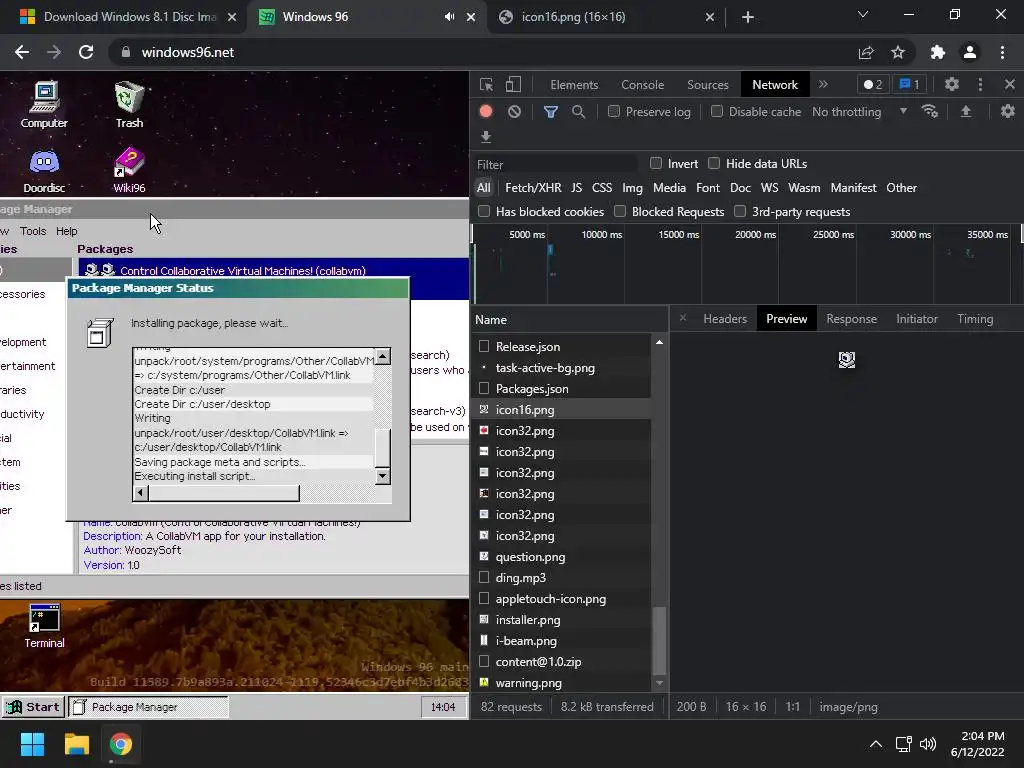Enable Disable cache checkbox

point(717,112)
